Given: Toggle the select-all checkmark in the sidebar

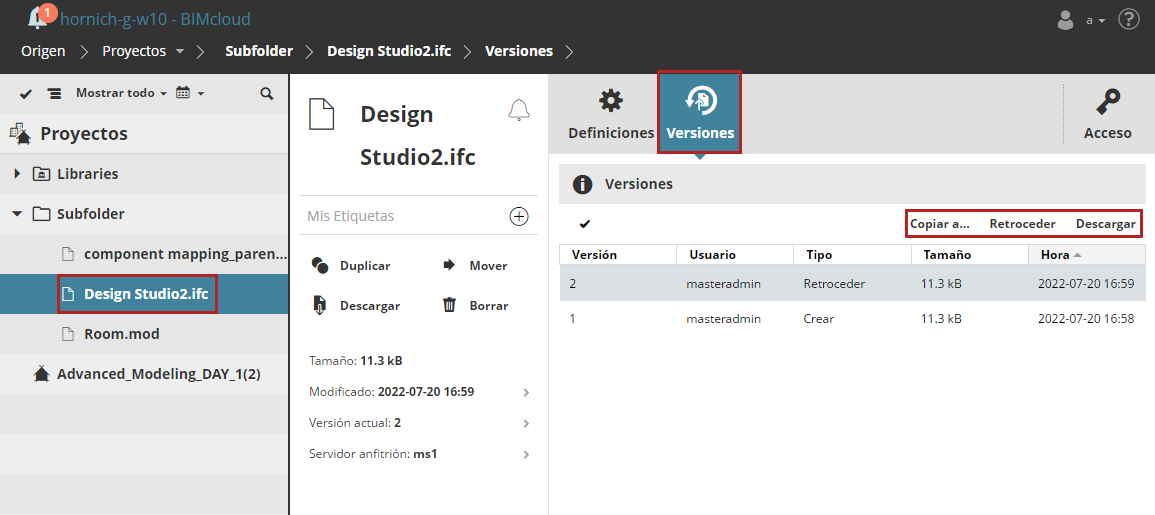Looking at the screenshot, I should pyautogui.click(x=26, y=93).
